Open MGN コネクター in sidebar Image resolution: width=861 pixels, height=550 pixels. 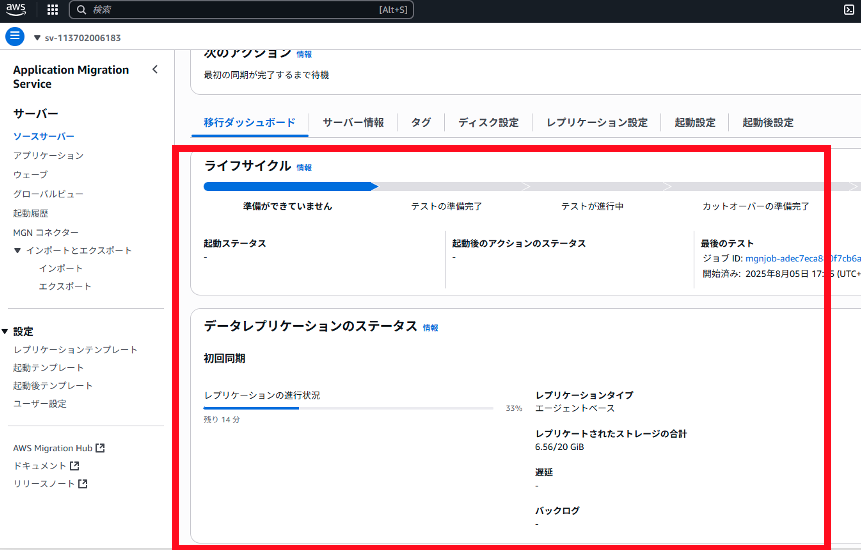click(x=46, y=232)
